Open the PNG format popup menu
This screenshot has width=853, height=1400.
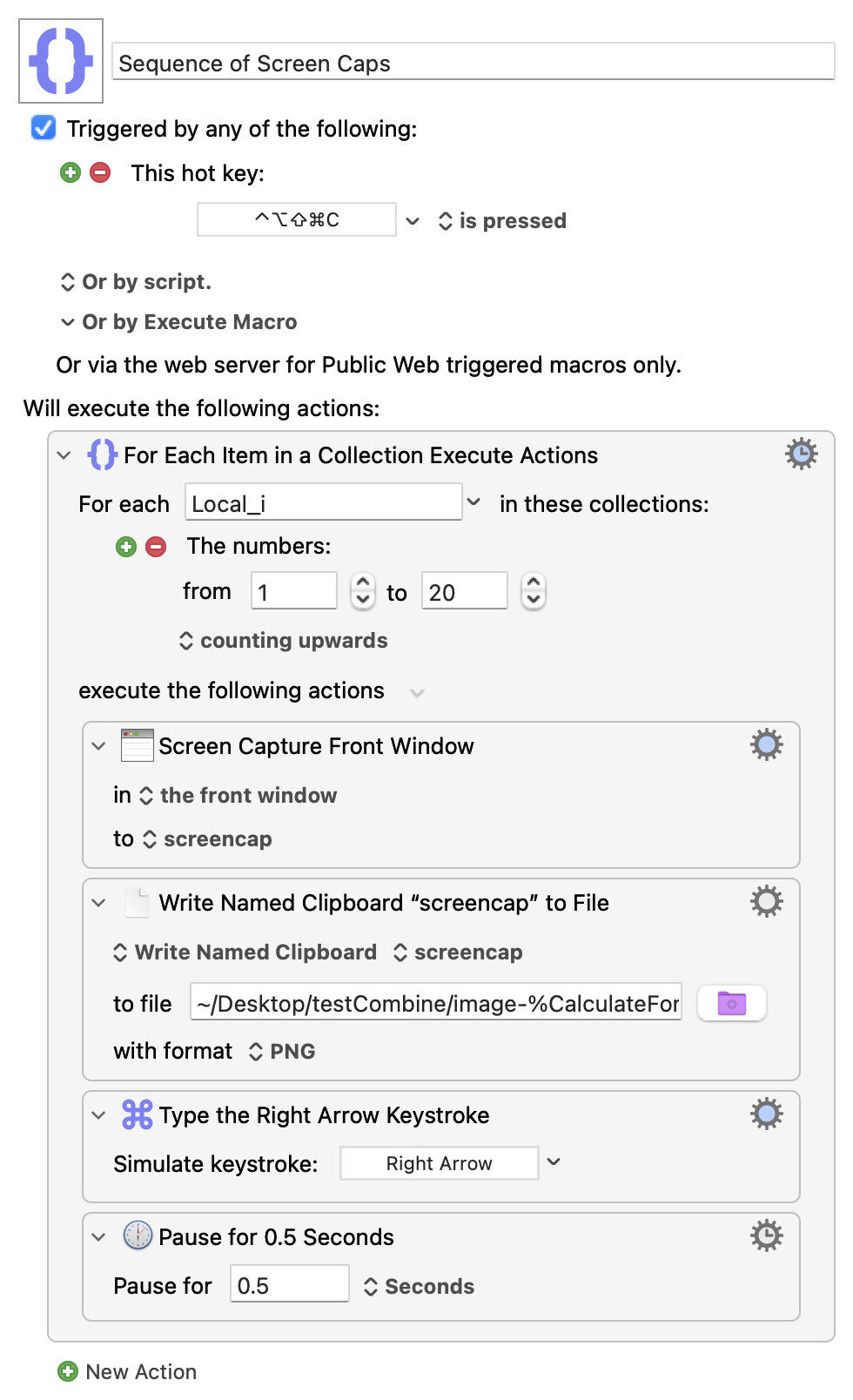[282, 1052]
